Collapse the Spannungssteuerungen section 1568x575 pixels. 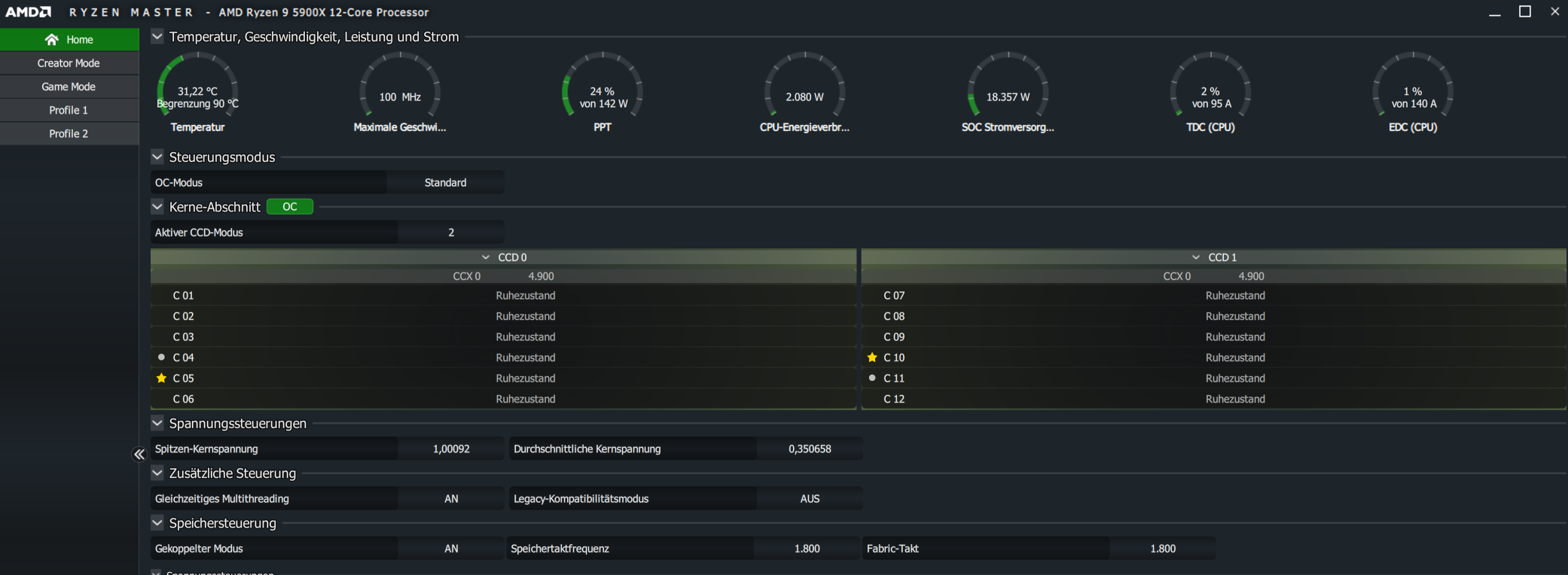coord(157,423)
